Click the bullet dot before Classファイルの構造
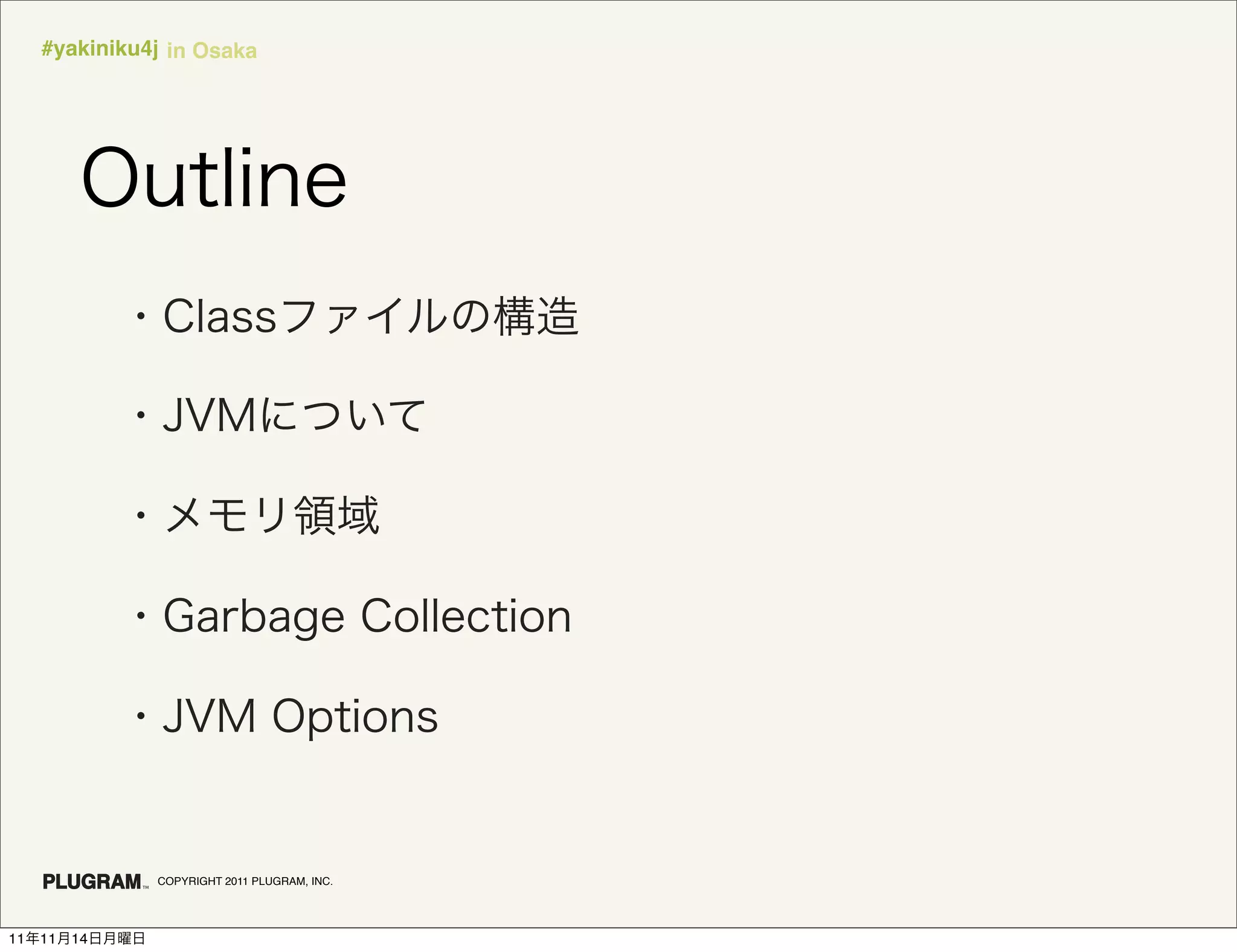This screenshot has height=952, width=1237. point(140,316)
